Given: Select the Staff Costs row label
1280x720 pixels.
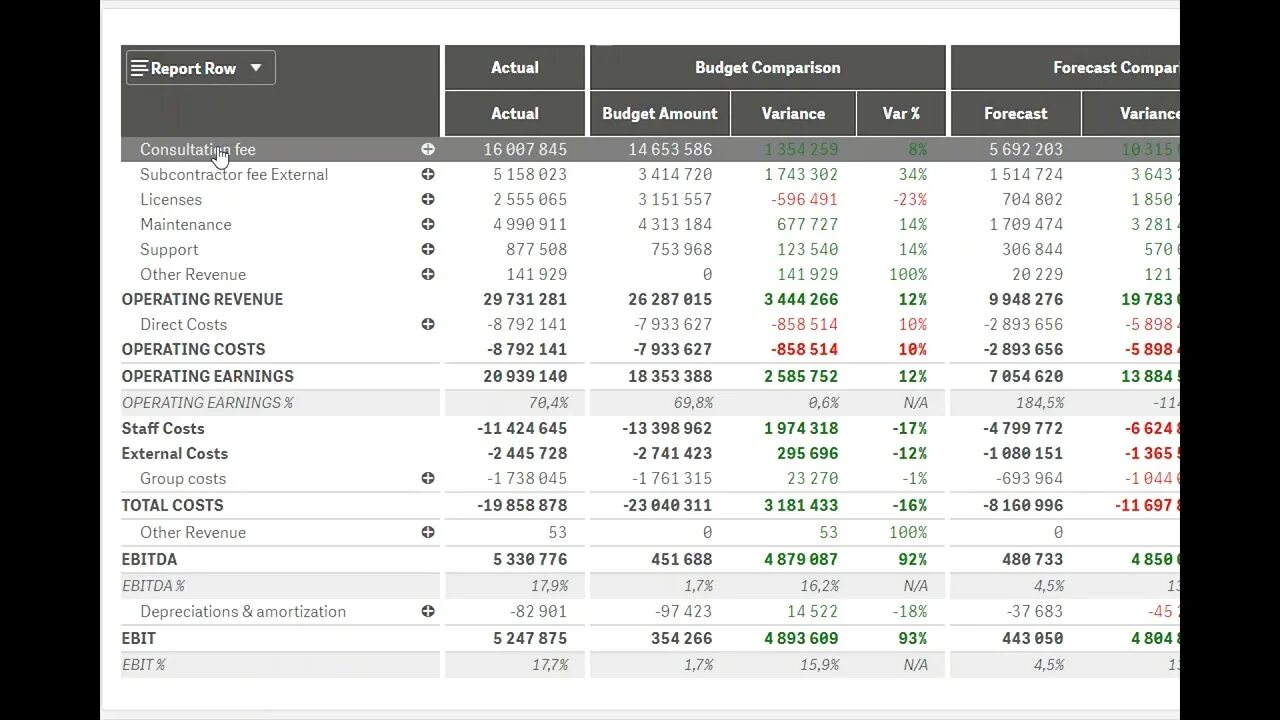Looking at the screenshot, I should click(x=163, y=428).
